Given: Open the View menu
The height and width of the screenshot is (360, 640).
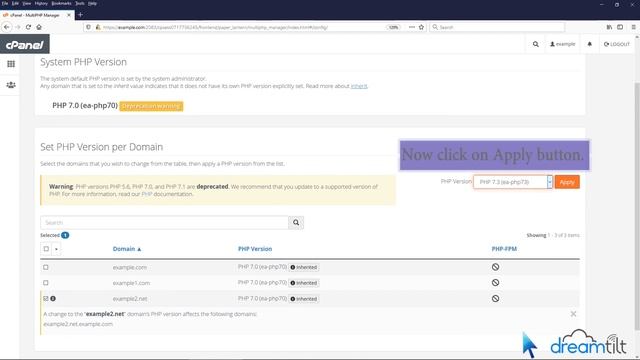Looking at the screenshot, I should (27, 3).
